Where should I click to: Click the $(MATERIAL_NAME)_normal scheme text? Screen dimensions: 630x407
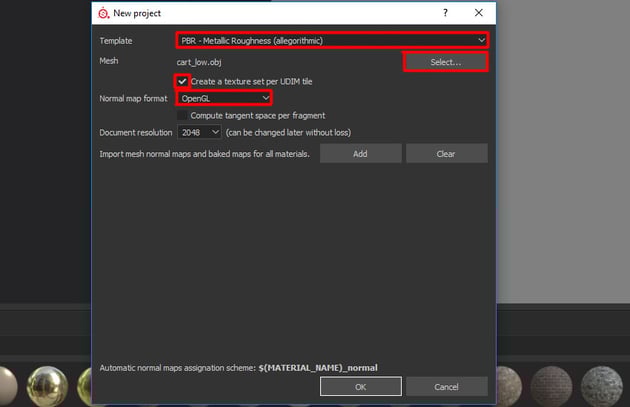[x=318, y=368]
